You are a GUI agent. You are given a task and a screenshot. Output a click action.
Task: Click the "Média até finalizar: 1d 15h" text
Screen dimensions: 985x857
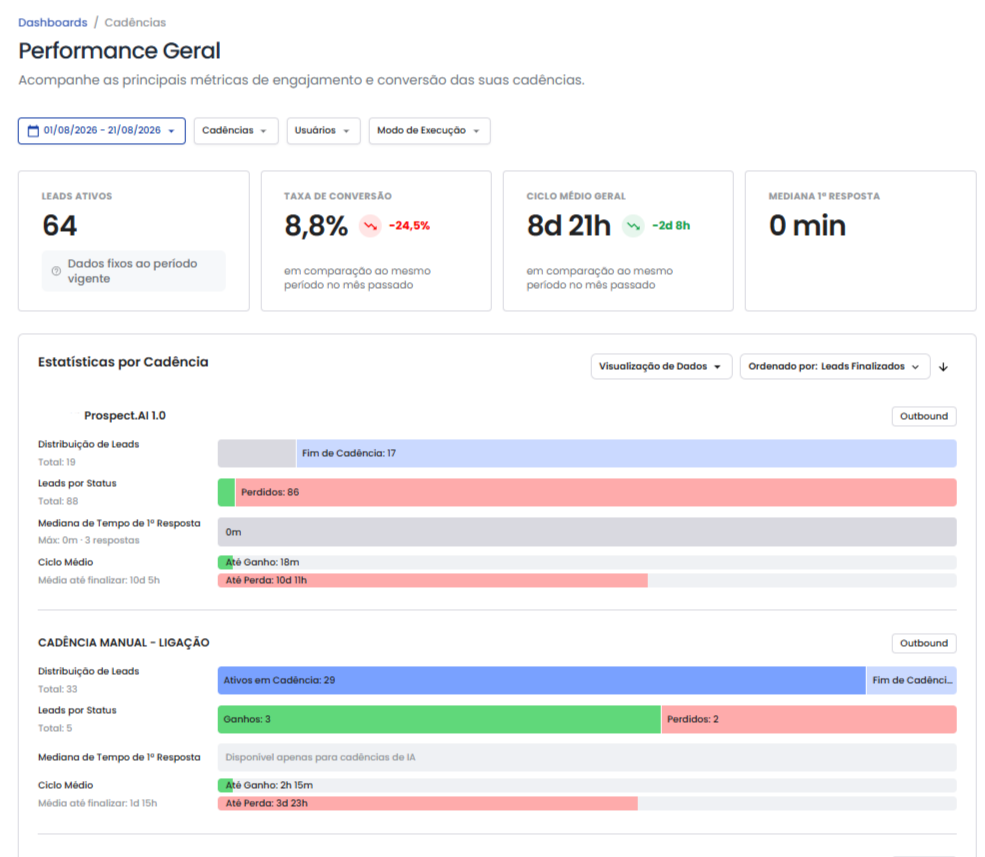[x=97, y=804]
